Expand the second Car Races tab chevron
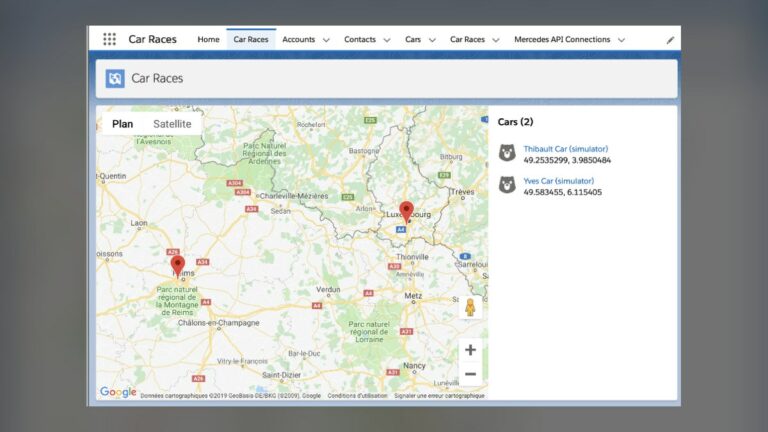Image resolution: width=768 pixels, height=432 pixels. tap(496, 40)
